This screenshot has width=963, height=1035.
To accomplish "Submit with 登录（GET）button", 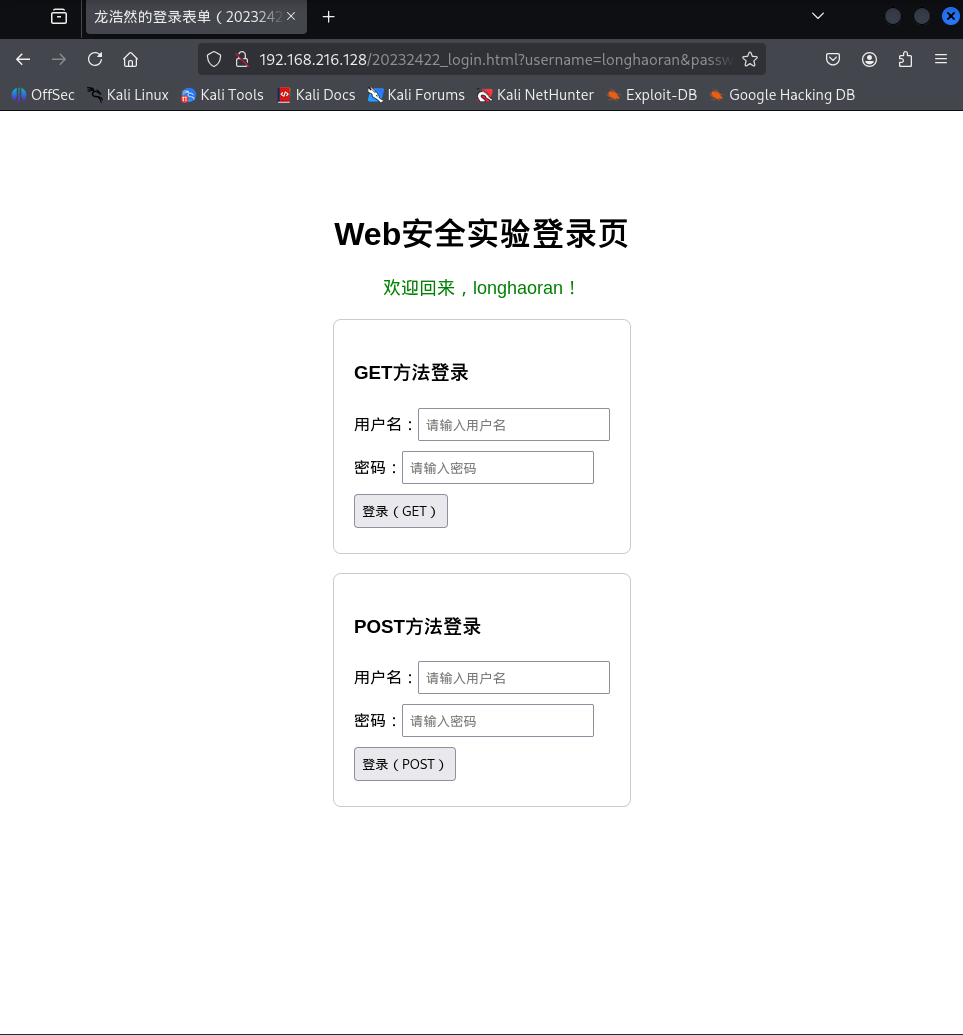I will point(401,511).
